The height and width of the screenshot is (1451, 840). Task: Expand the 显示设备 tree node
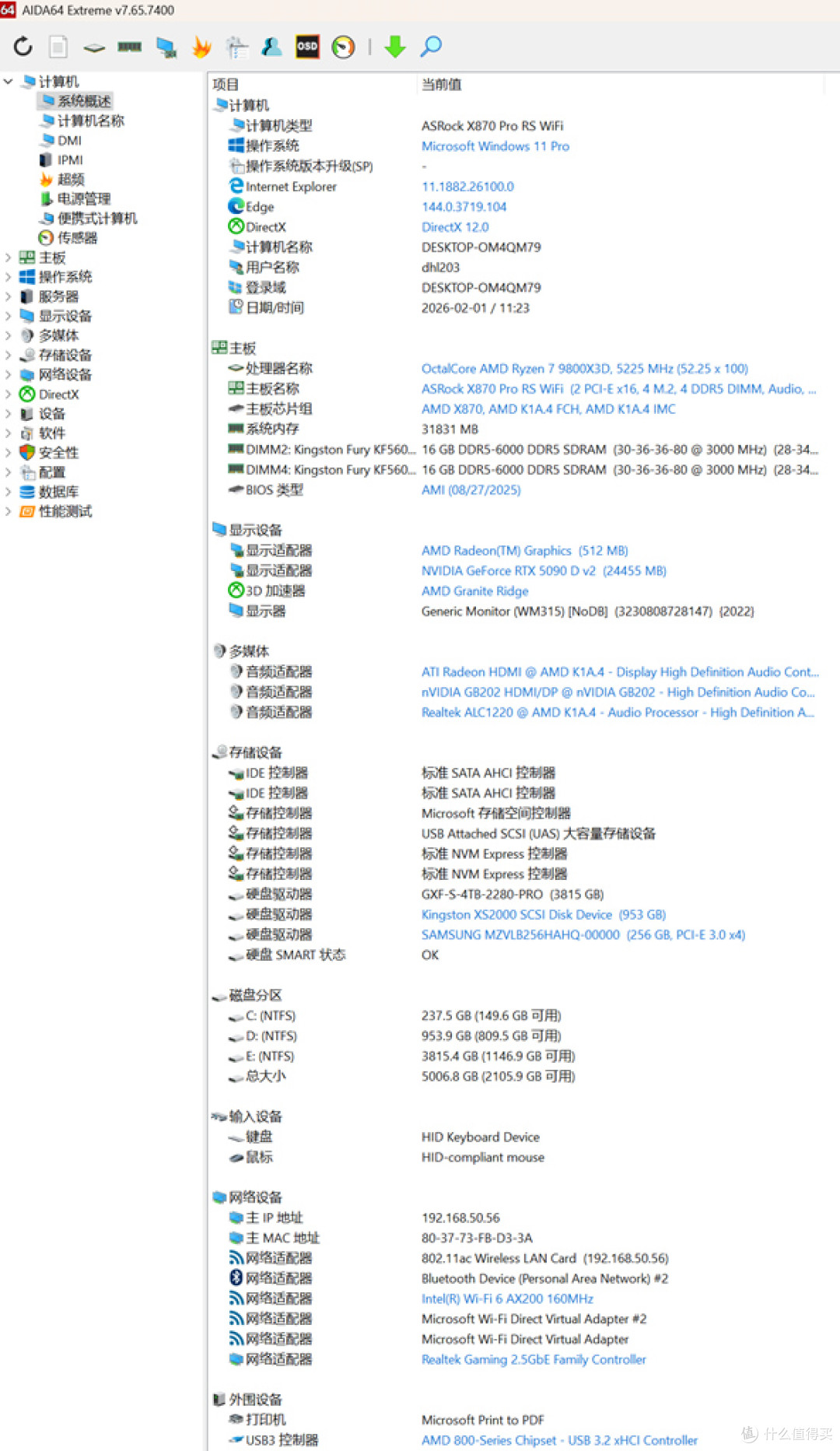8,316
